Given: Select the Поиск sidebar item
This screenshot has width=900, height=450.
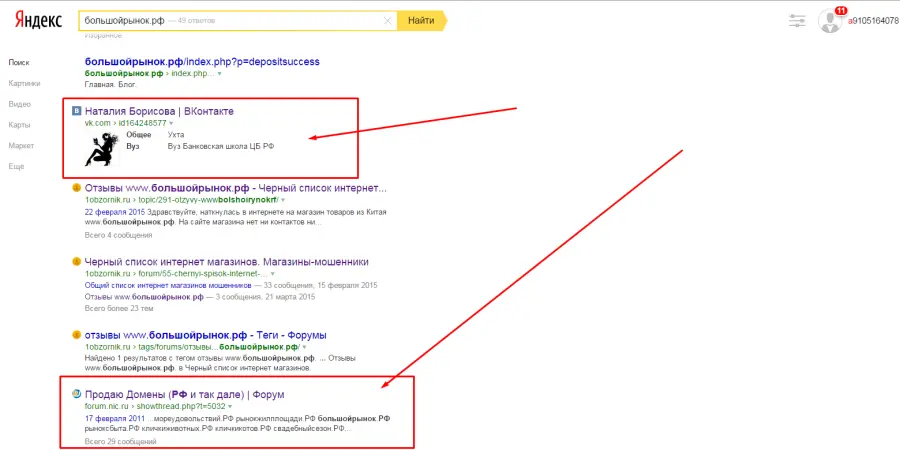Looking at the screenshot, I should (19, 63).
